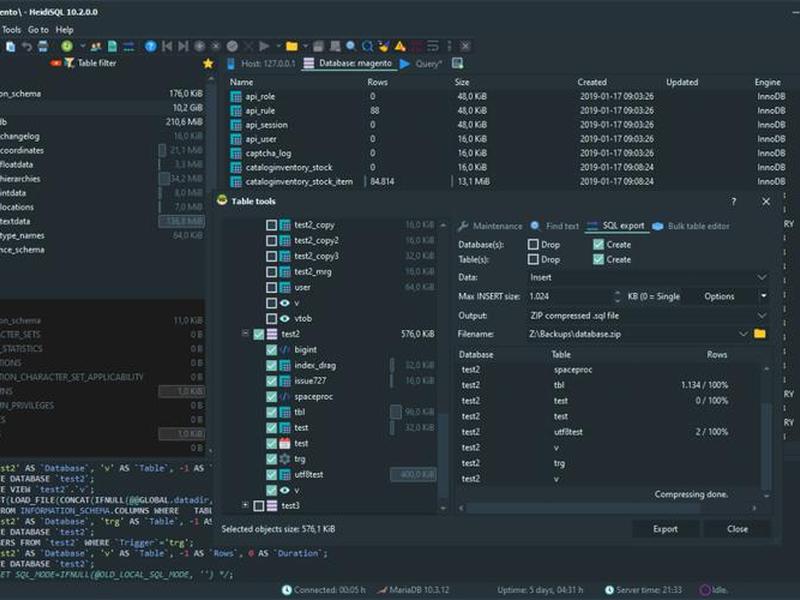
Task: Browse for file with Filename folder icon
Action: click(760, 334)
